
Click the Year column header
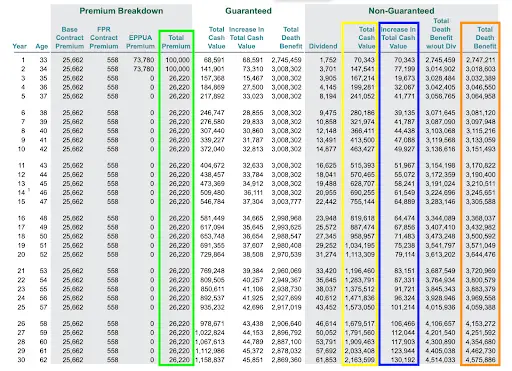[x=20, y=46]
